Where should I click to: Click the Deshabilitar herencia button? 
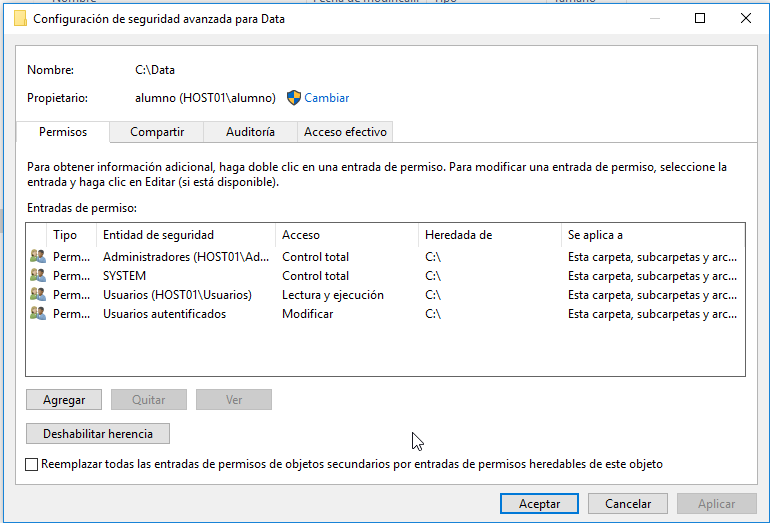click(97, 434)
